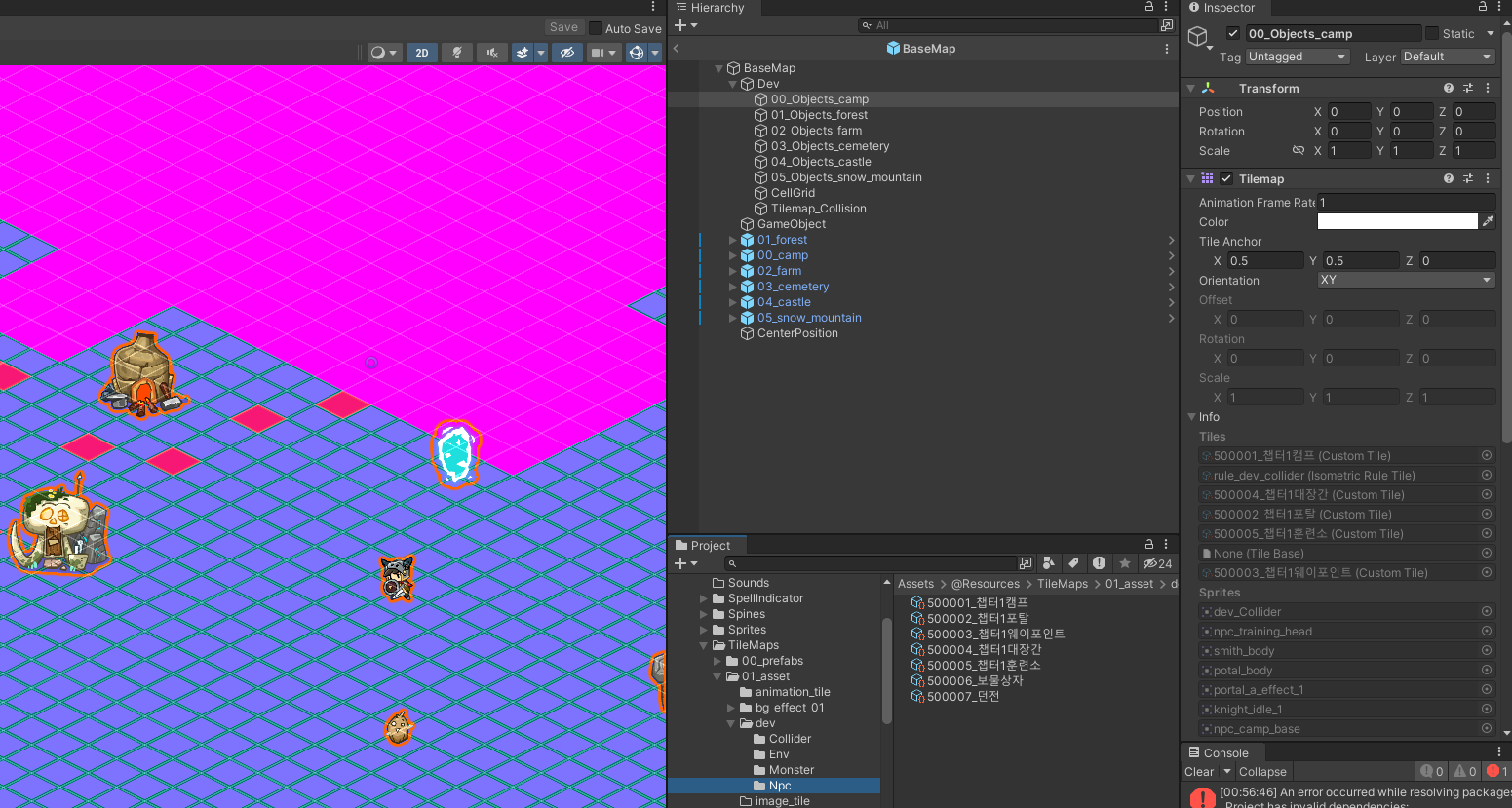This screenshot has width=1512, height=808.
Task: Click the Tilemap Color swatch
Action: [x=1398, y=221]
